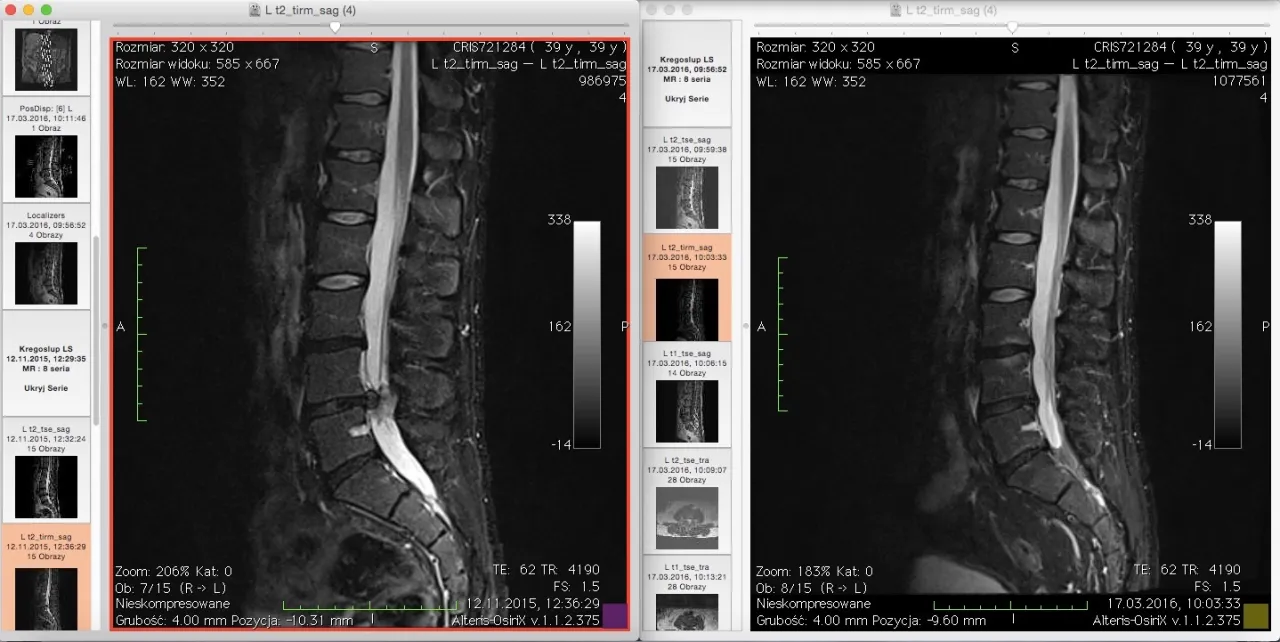1280x642 pixels.
Task: Click 'WL: 162 WW: 352' in left viewer
Action: [170, 81]
